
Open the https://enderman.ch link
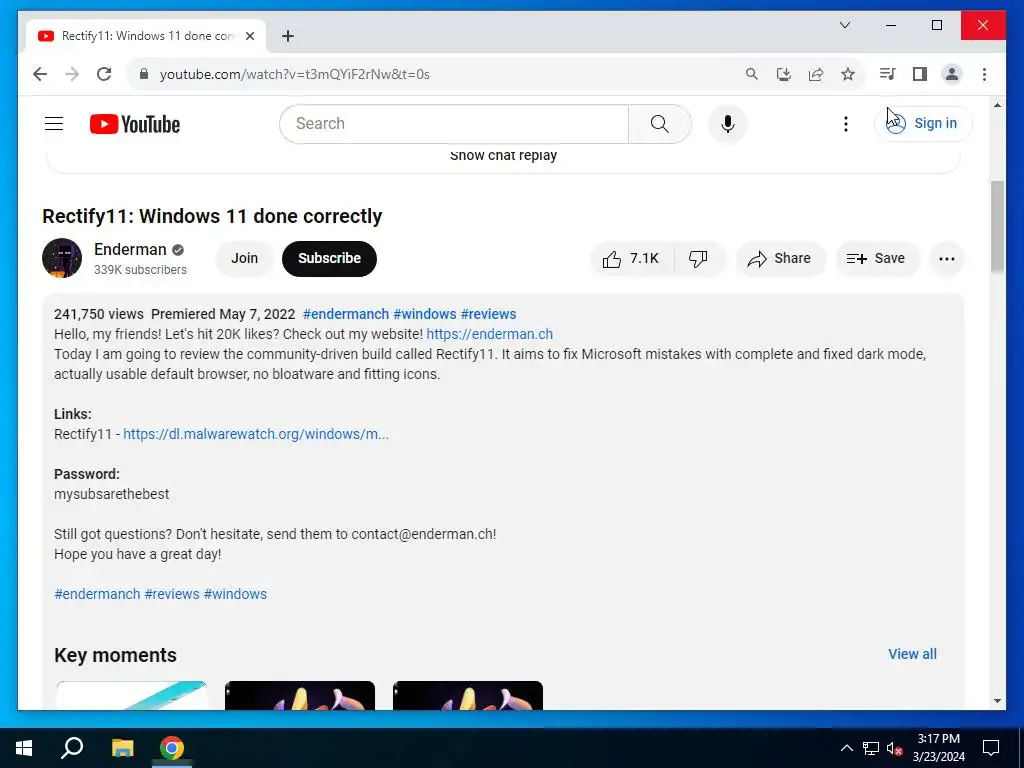(x=490, y=334)
